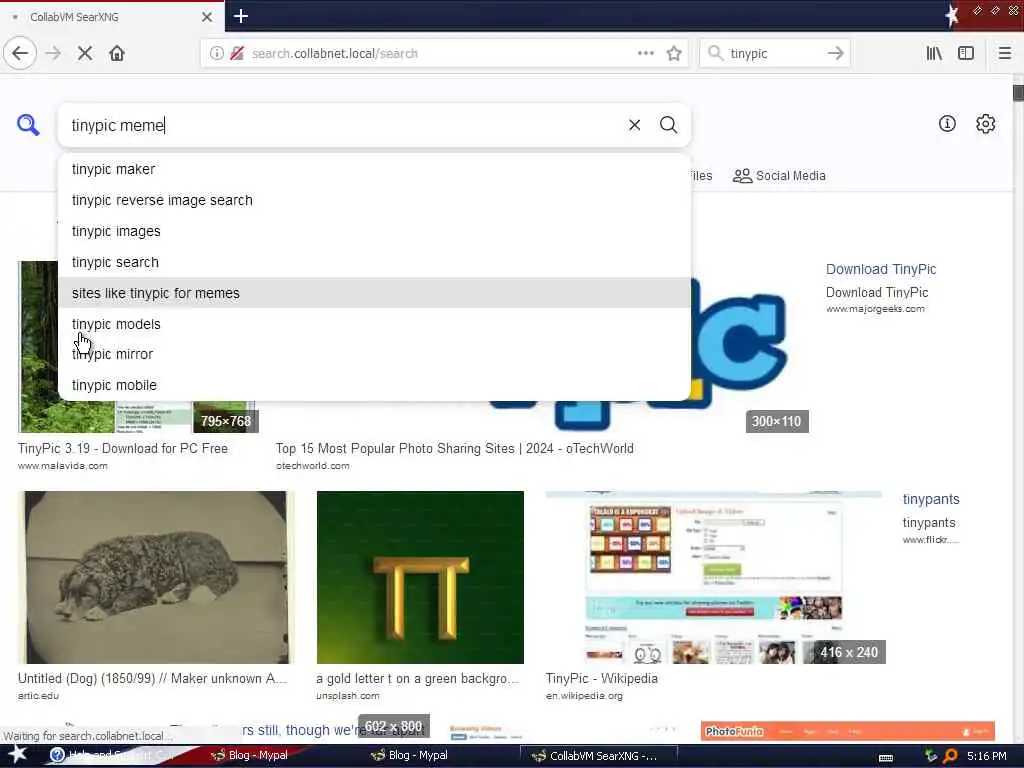Click the www.malavida.com source text

point(63,466)
